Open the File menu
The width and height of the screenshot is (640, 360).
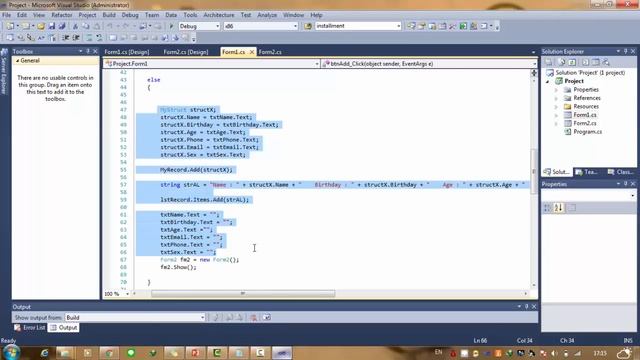pyautogui.click(x=7, y=15)
